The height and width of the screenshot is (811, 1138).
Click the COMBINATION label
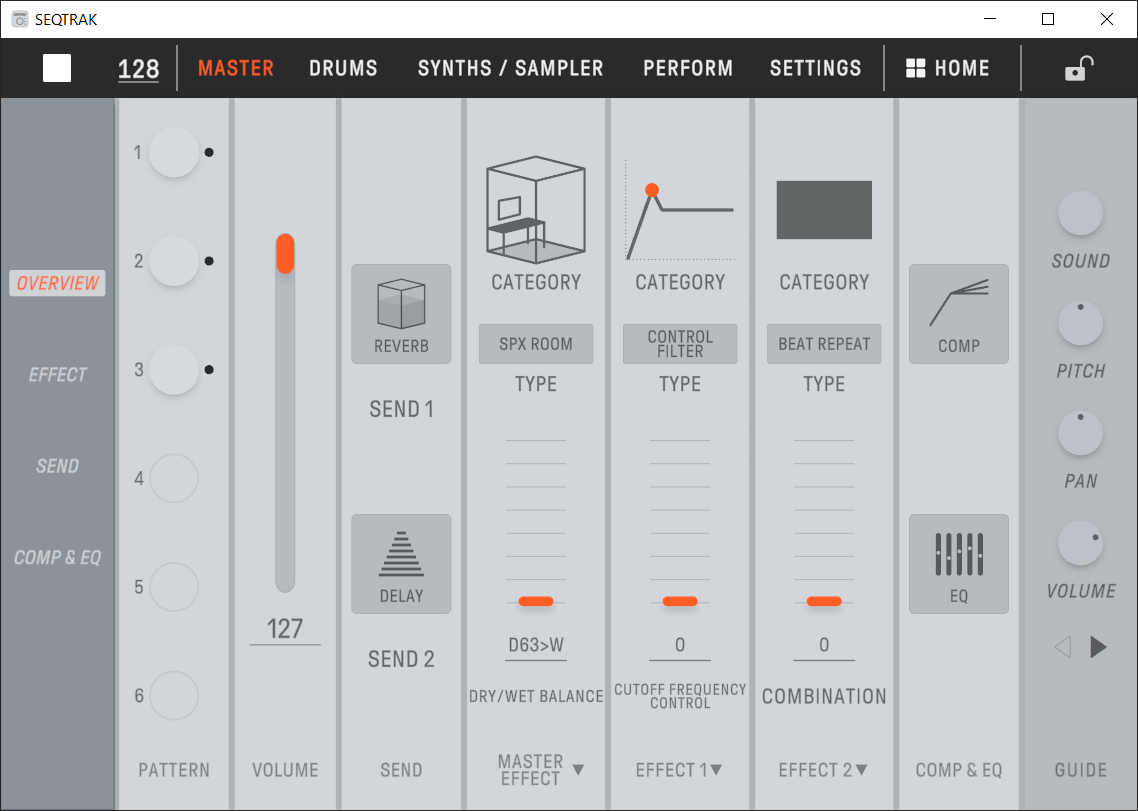point(824,696)
